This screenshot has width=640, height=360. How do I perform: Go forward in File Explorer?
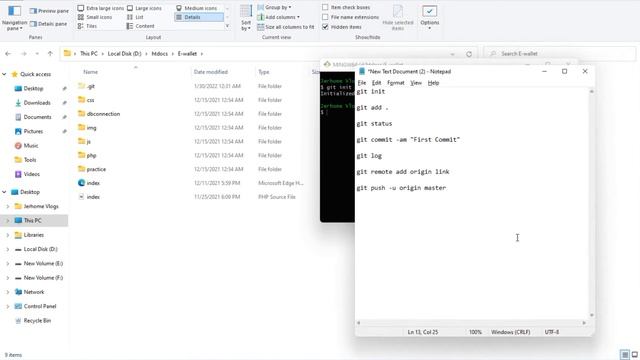(x=24, y=53)
